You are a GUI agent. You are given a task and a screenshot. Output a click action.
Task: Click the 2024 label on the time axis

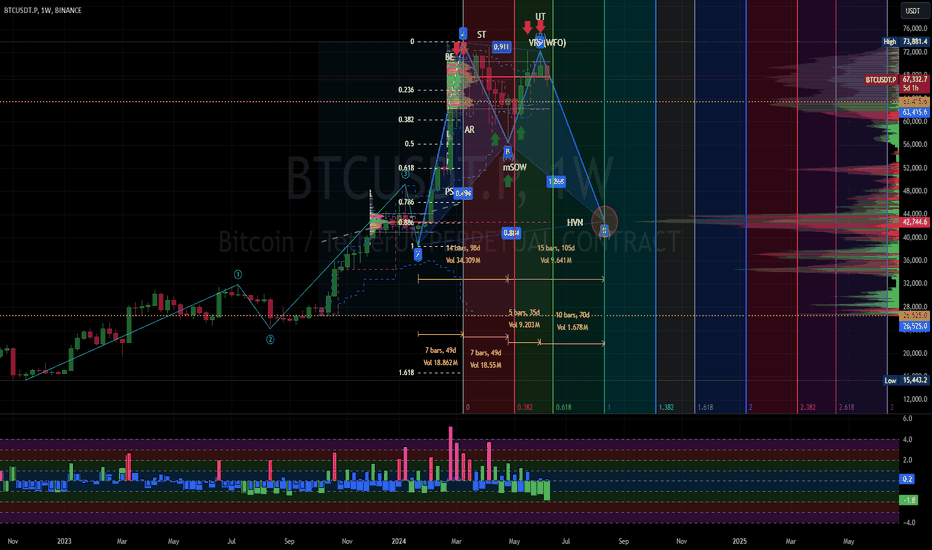coord(399,541)
